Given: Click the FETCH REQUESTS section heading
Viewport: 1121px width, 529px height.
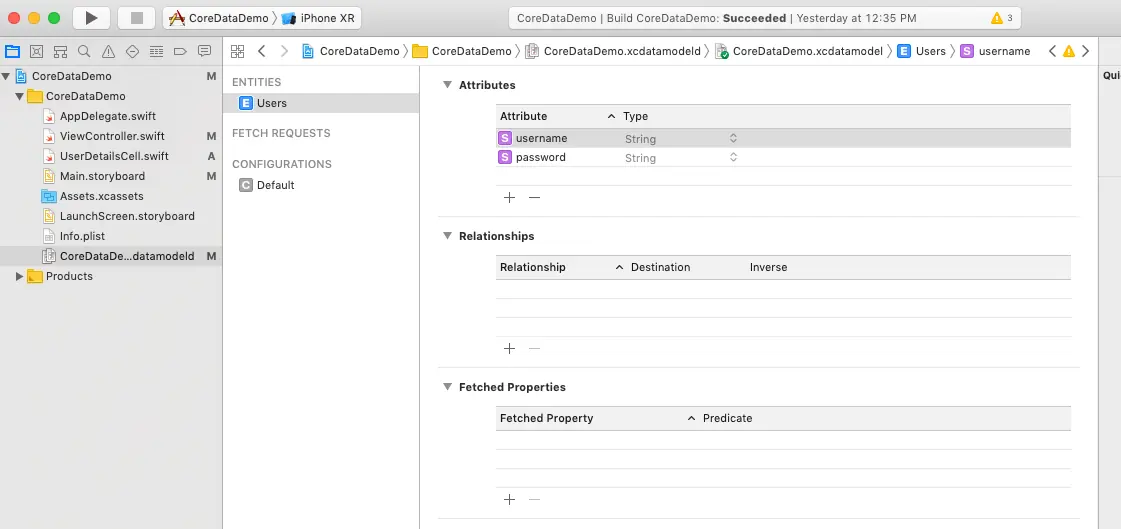Looking at the screenshot, I should pyautogui.click(x=281, y=134).
